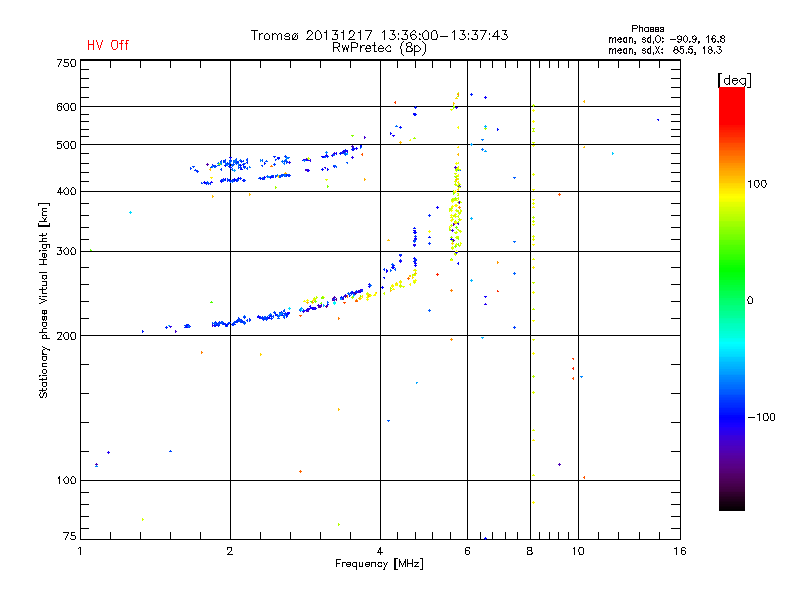Viewport: 800px width, 600px height.
Task: Click the x-axis tick label '8'
Action: point(530,551)
